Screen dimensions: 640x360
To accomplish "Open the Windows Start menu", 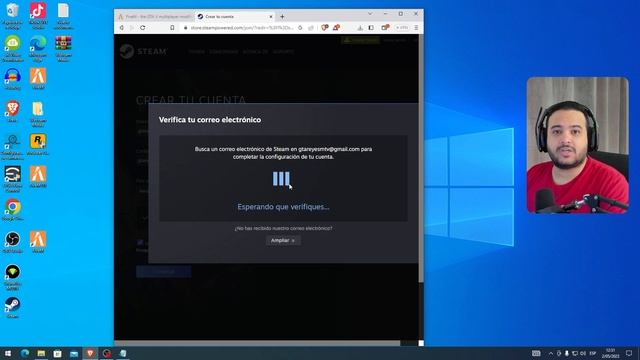I will pos(8,353).
